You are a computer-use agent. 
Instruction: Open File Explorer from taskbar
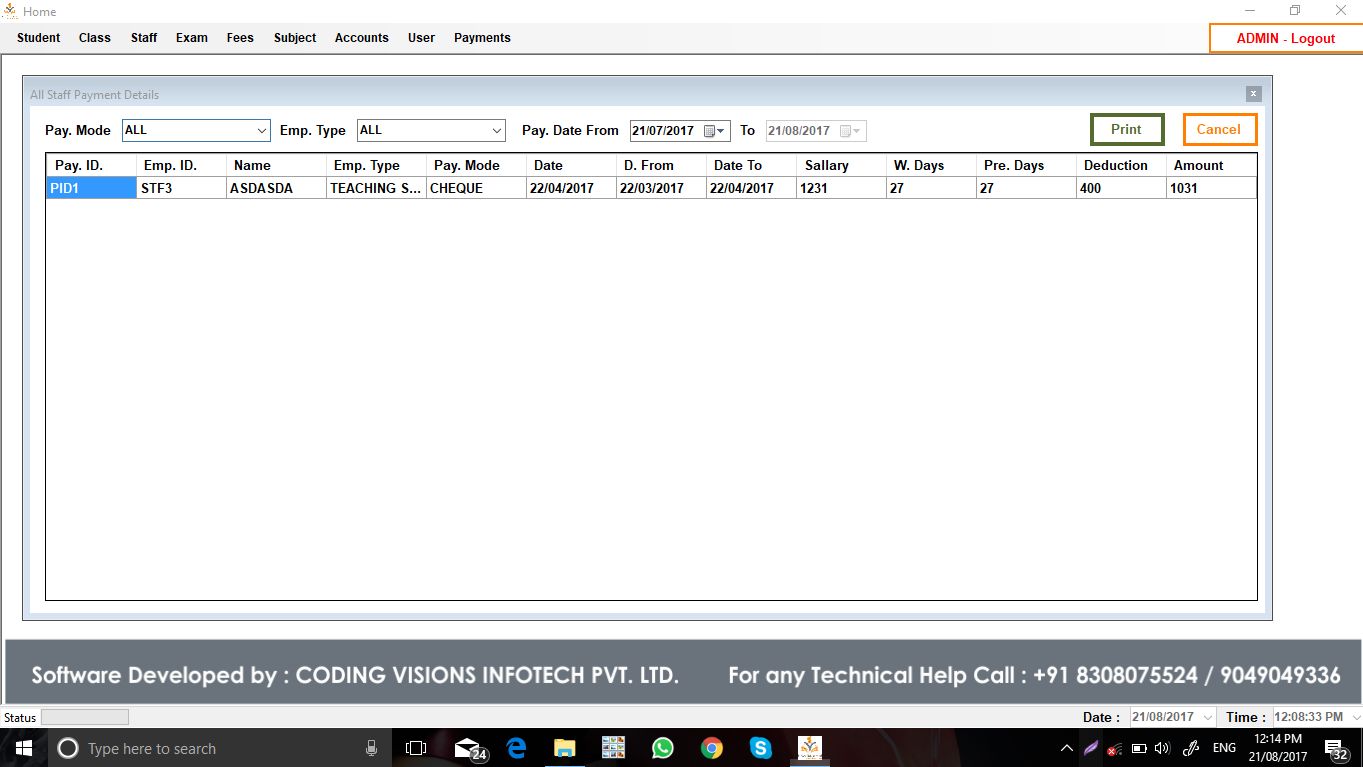pyautogui.click(x=565, y=748)
